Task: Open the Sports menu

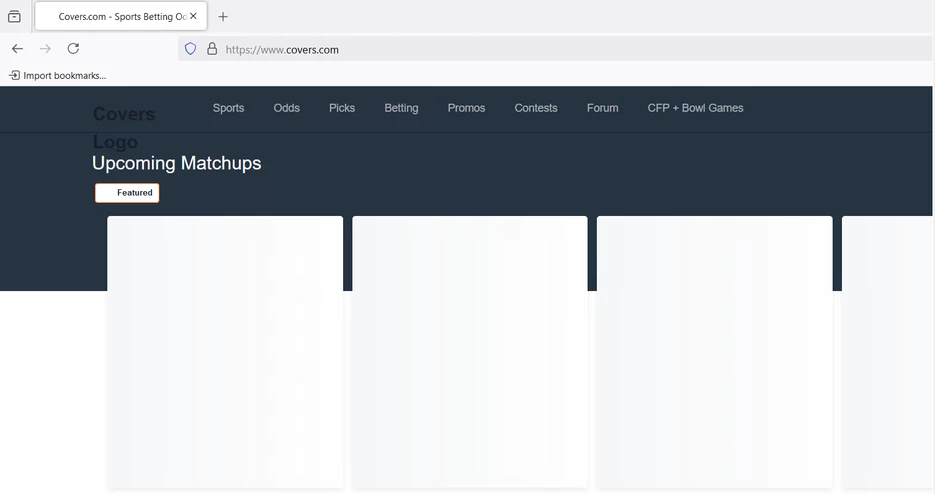Action: [228, 108]
